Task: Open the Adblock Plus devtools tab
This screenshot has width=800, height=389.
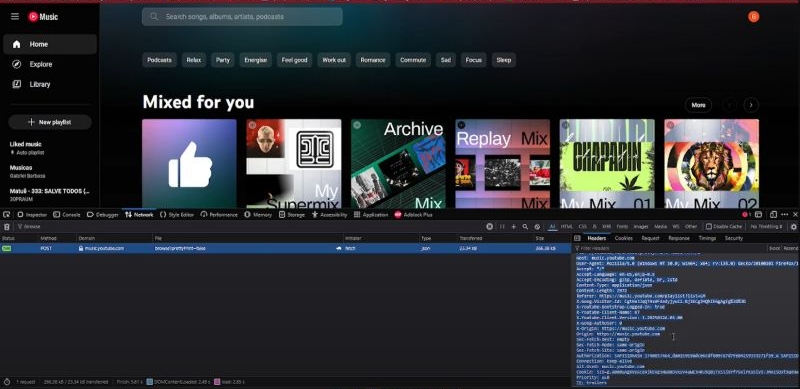Action: pos(414,215)
